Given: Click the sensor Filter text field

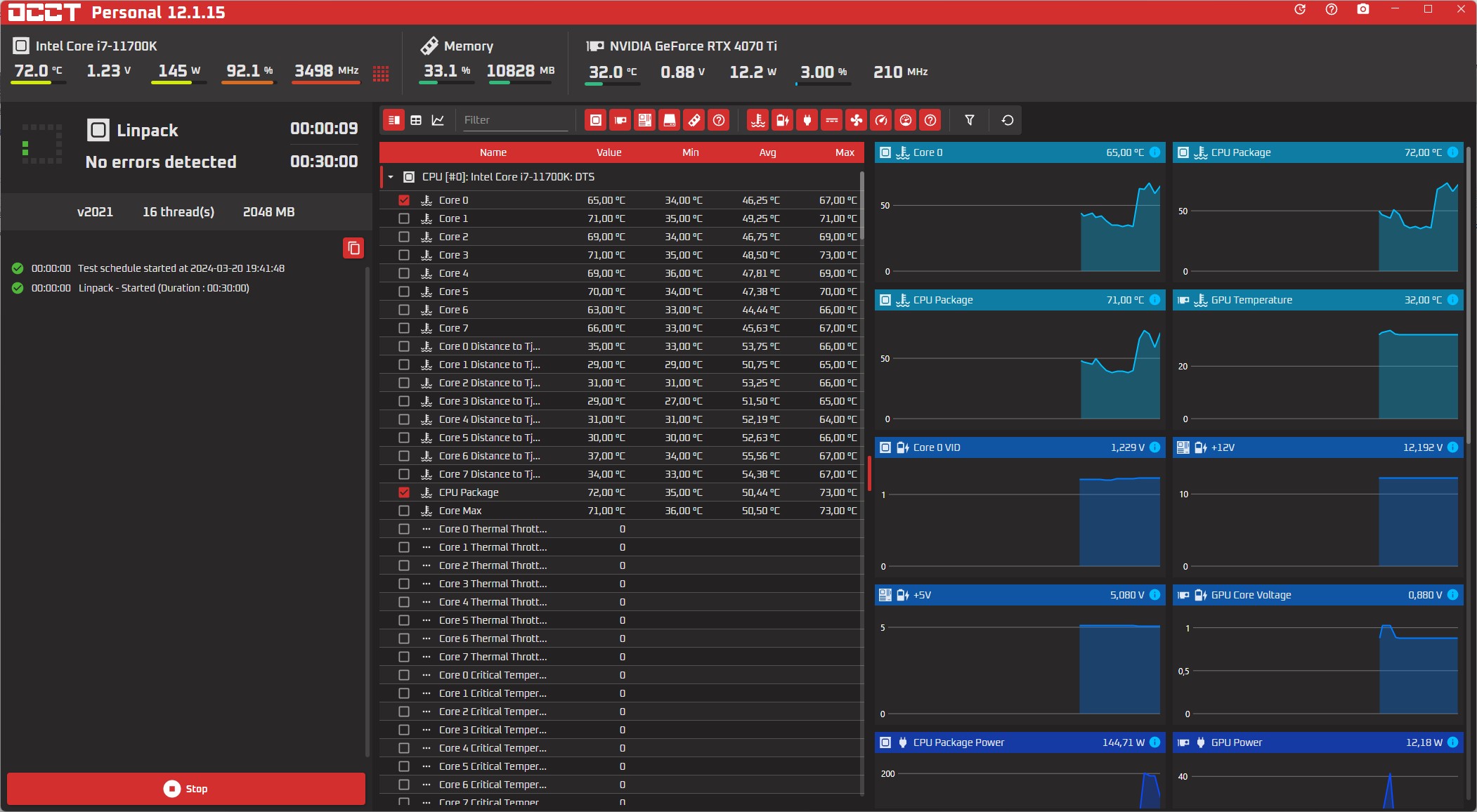Looking at the screenshot, I should pos(514,120).
